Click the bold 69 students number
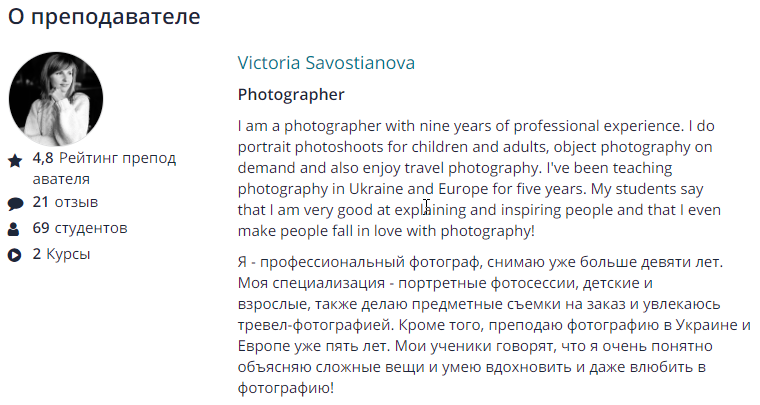760x405 pixels. click(x=41, y=228)
